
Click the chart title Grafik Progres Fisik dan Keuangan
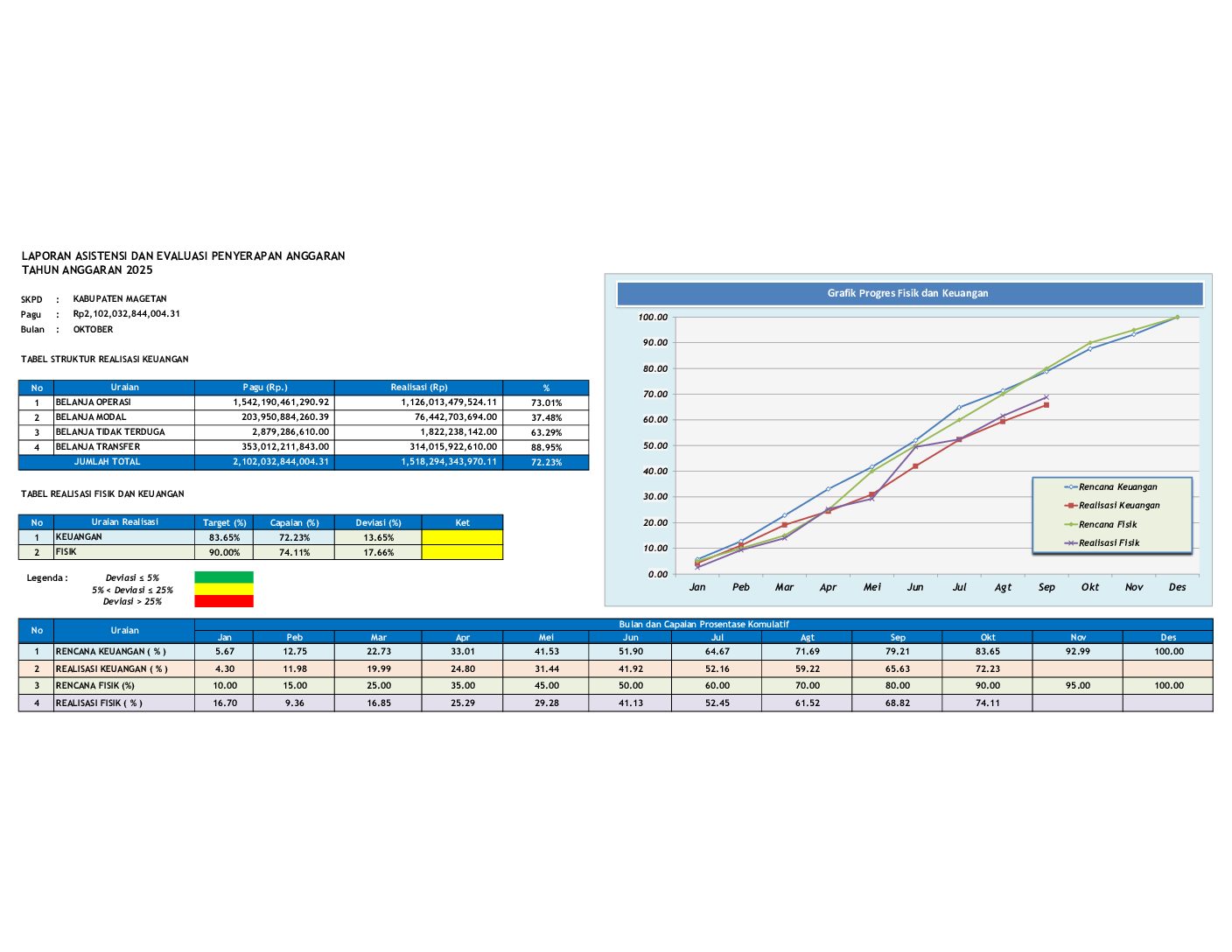(908, 293)
